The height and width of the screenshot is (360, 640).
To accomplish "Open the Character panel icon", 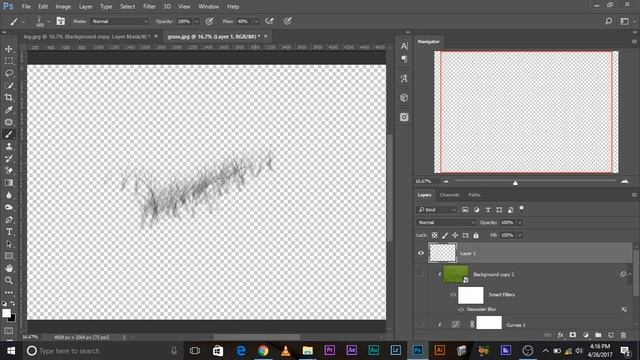I will pos(404,46).
